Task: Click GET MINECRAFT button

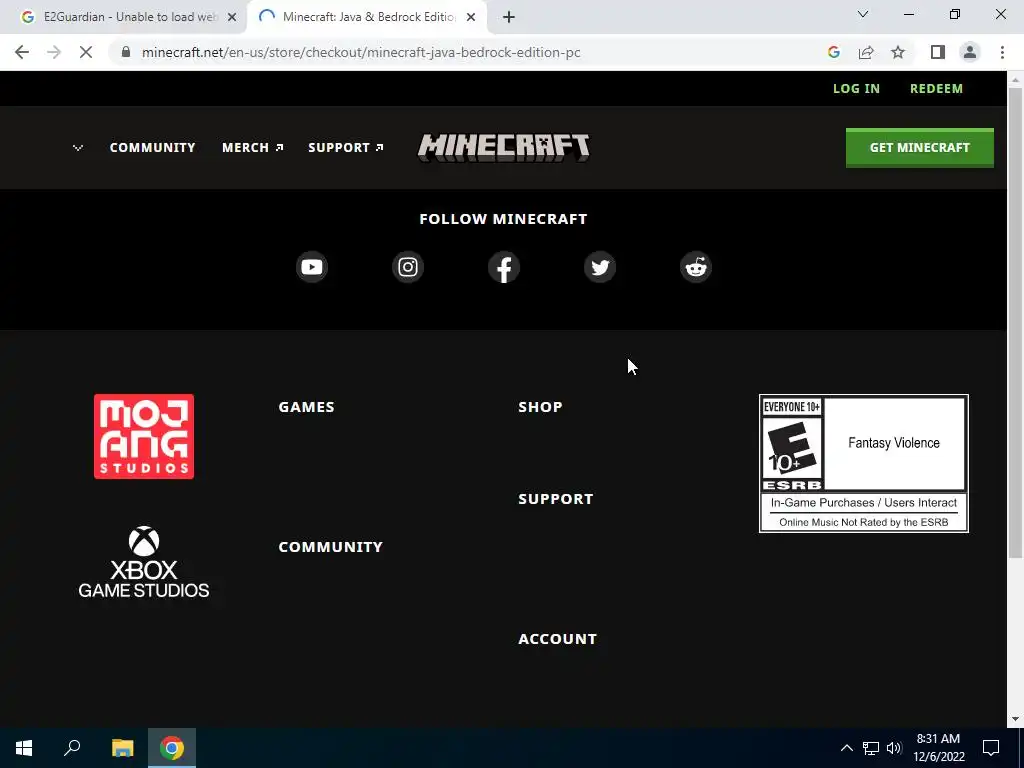Action: point(920,148)
